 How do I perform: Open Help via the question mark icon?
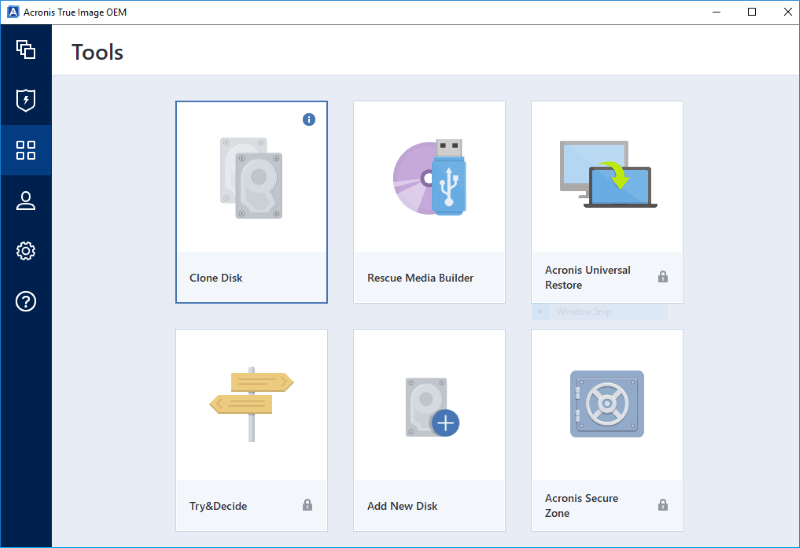[x=26, y=302]
